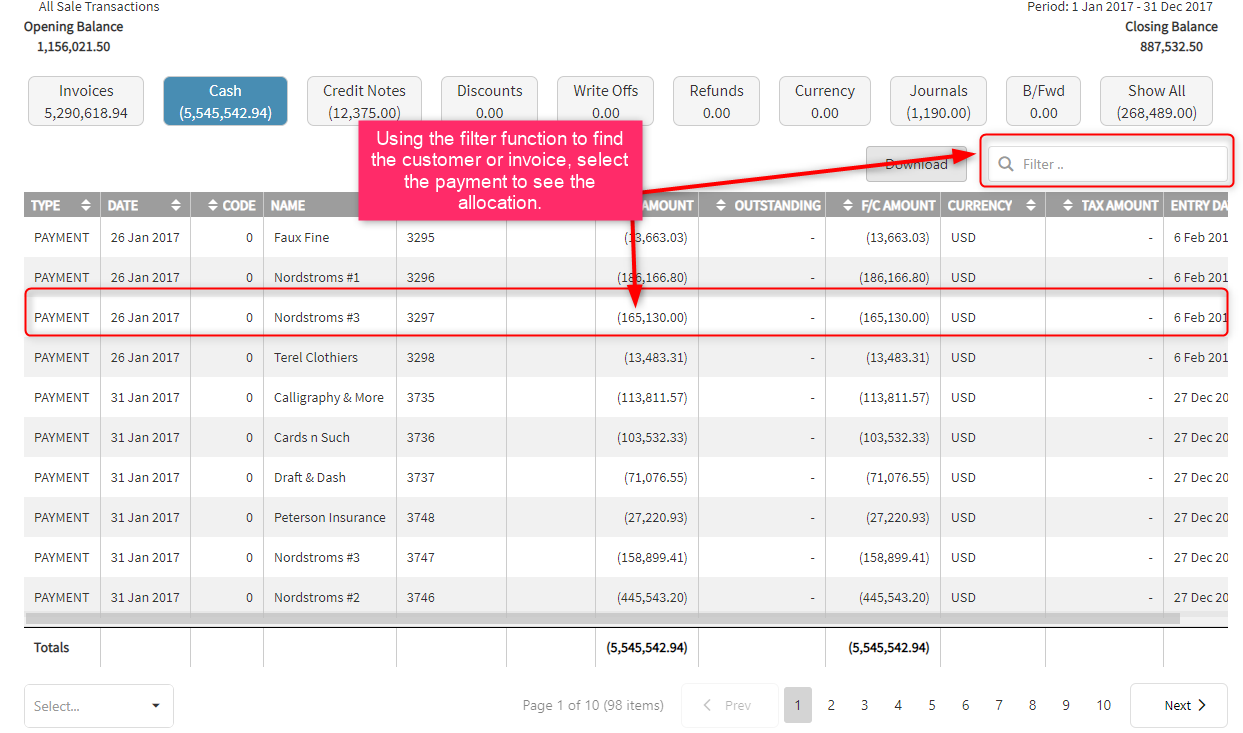Sort by the CODE column arrows
The image size is (1243, 733).
pyautogui.click(x=212, y=205)
